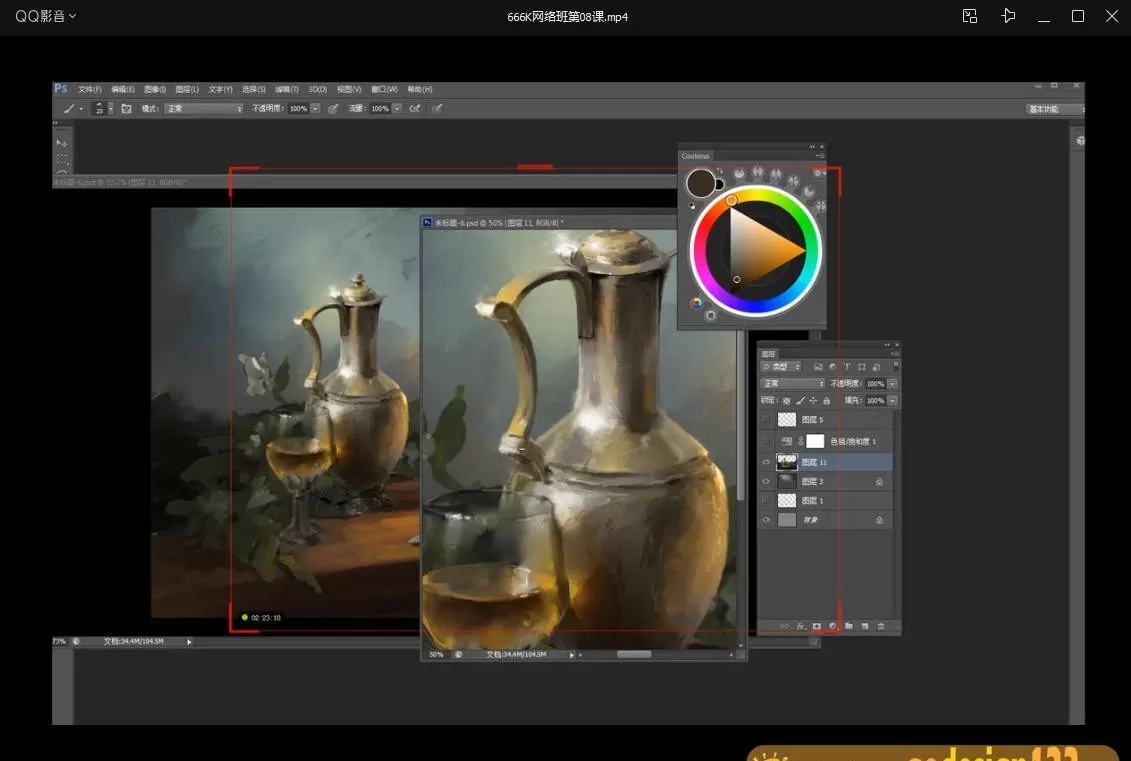Screen dimensions: 1131x761
Task: Click the airbrush build-up icon
Action: [x=412, y=108]
